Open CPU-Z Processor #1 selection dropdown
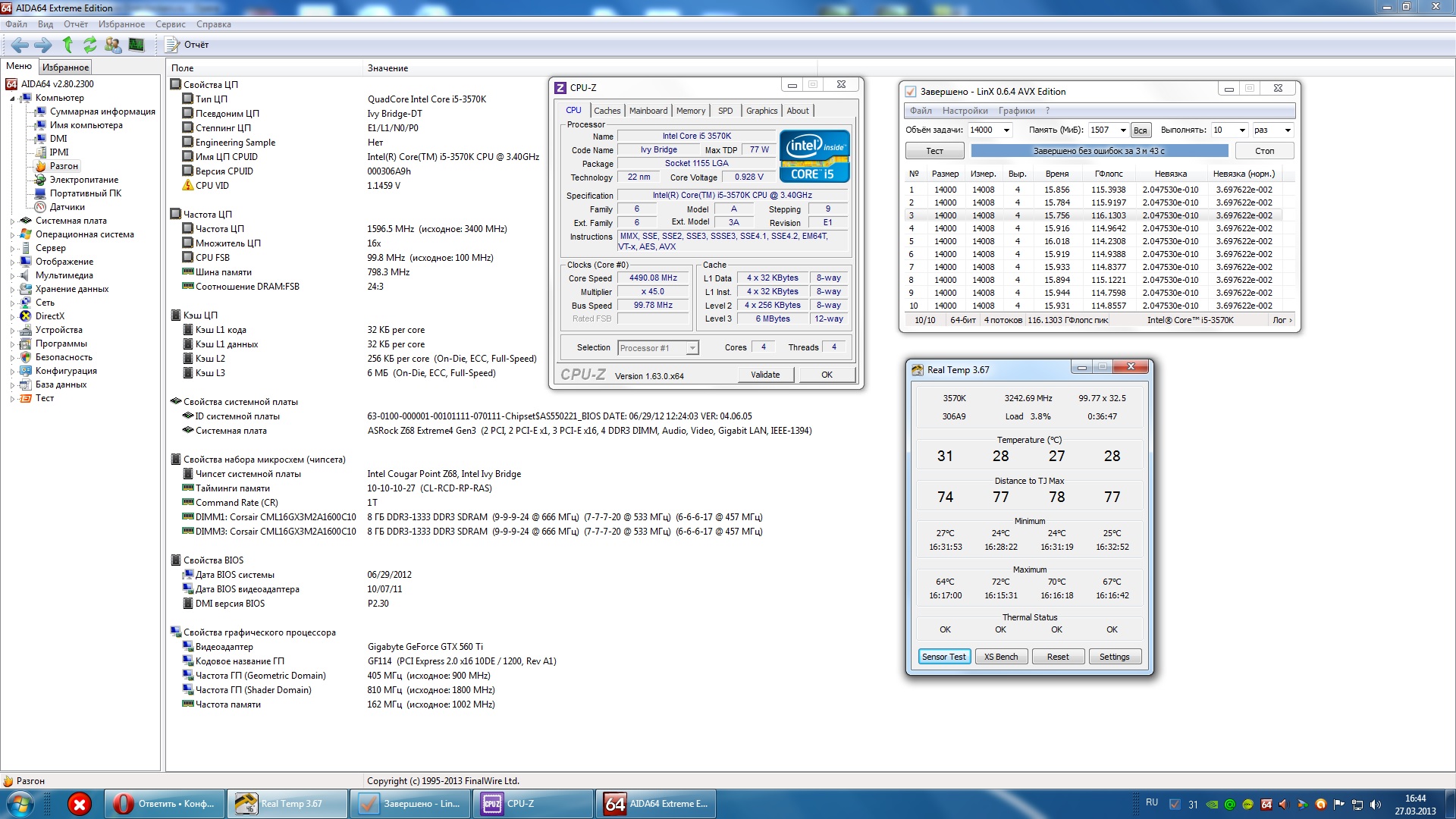1456x819 pixels. pos(692,348)
